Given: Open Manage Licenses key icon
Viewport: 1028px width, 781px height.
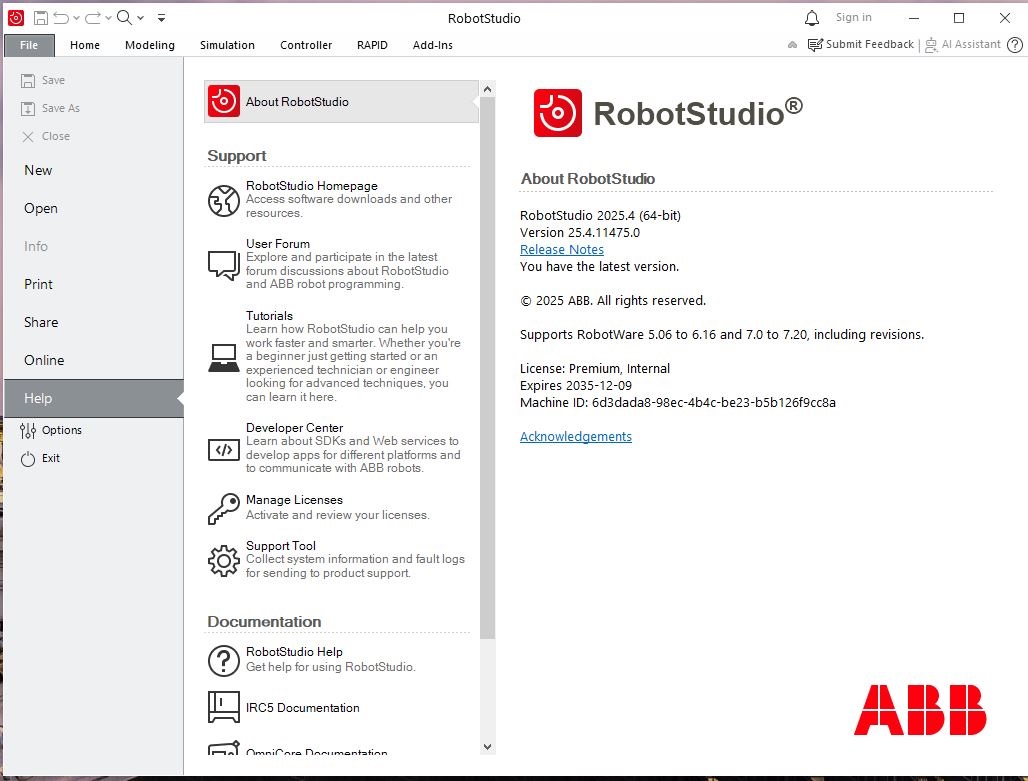Looking at the screenshot, I should [x=224, y=508].
